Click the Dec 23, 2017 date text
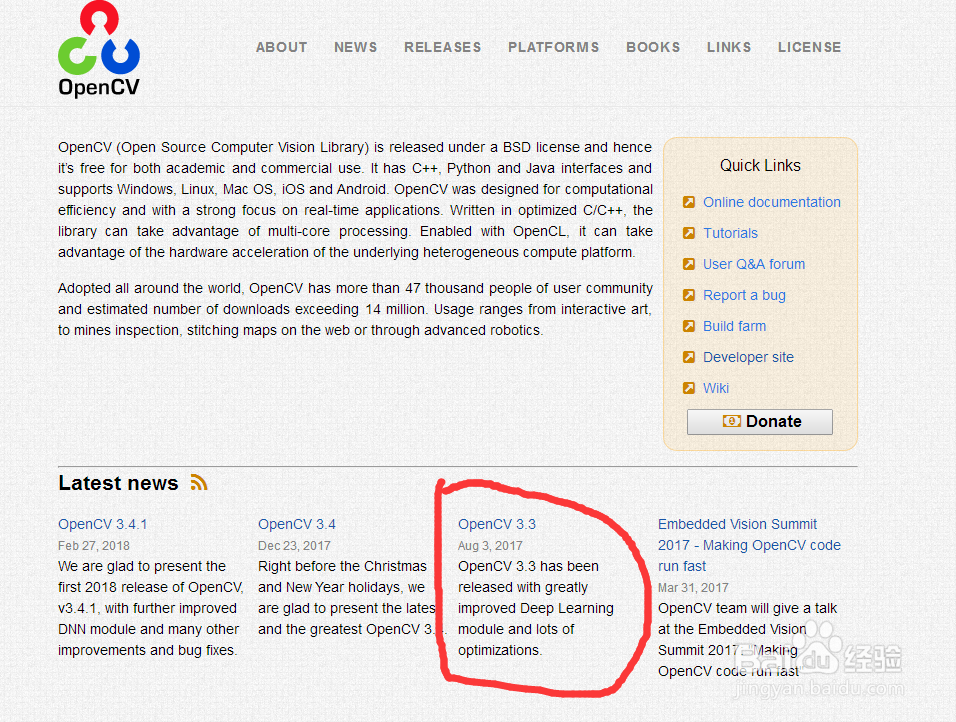Viewport: 956px width, 722px height. tap(294, 546)
